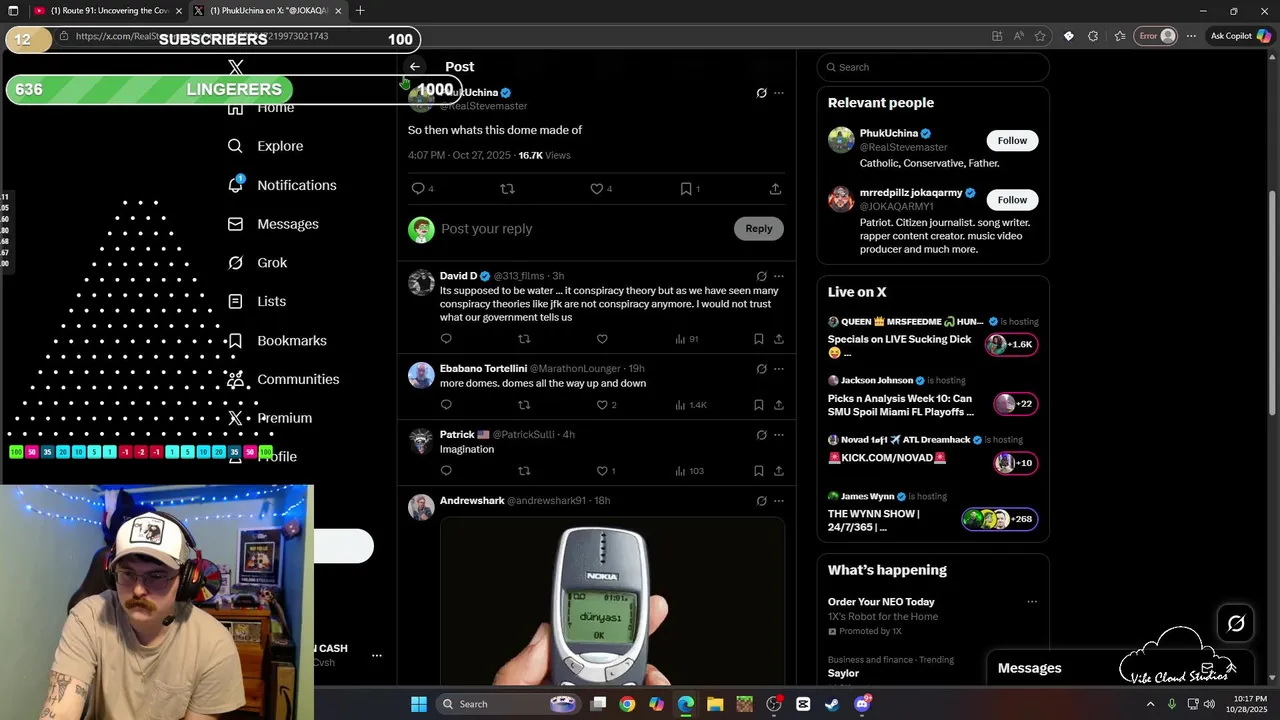1280x720 pixels.
Task: Bookmark Patrick's comment
Action: 759,471
